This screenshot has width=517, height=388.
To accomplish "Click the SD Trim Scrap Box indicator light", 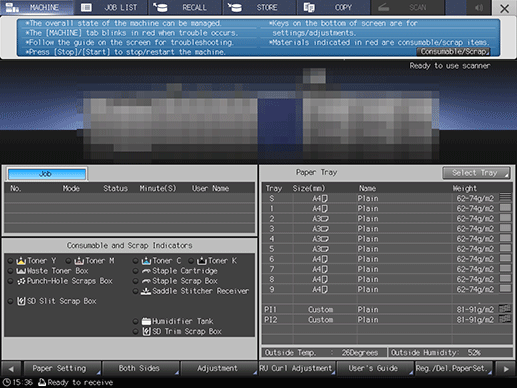I will [x=135, y=332].
